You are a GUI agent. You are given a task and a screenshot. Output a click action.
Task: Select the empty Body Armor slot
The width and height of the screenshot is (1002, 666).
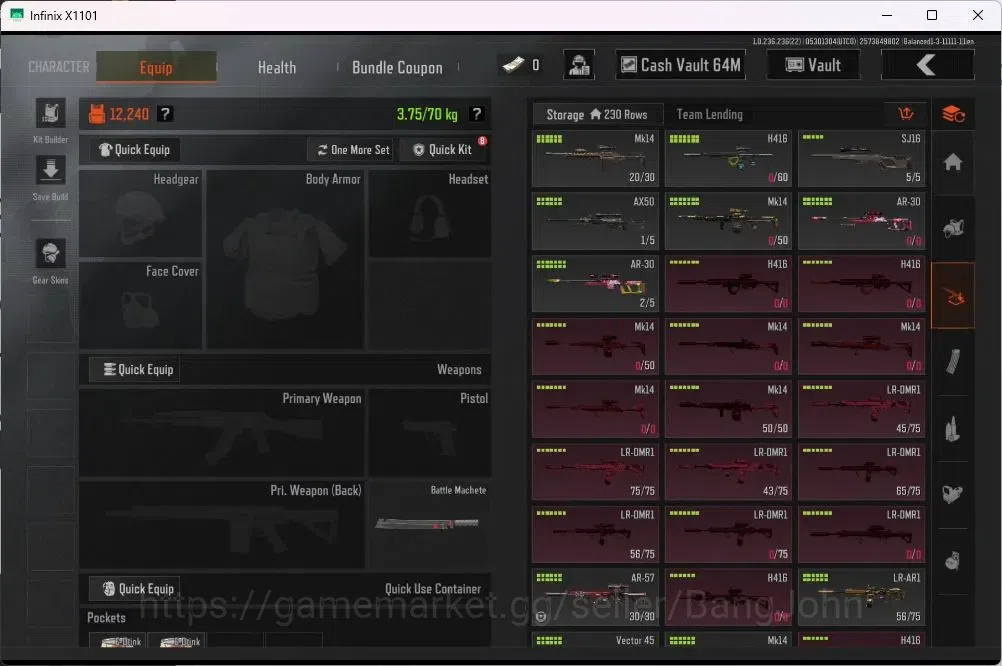click(286, 259)
